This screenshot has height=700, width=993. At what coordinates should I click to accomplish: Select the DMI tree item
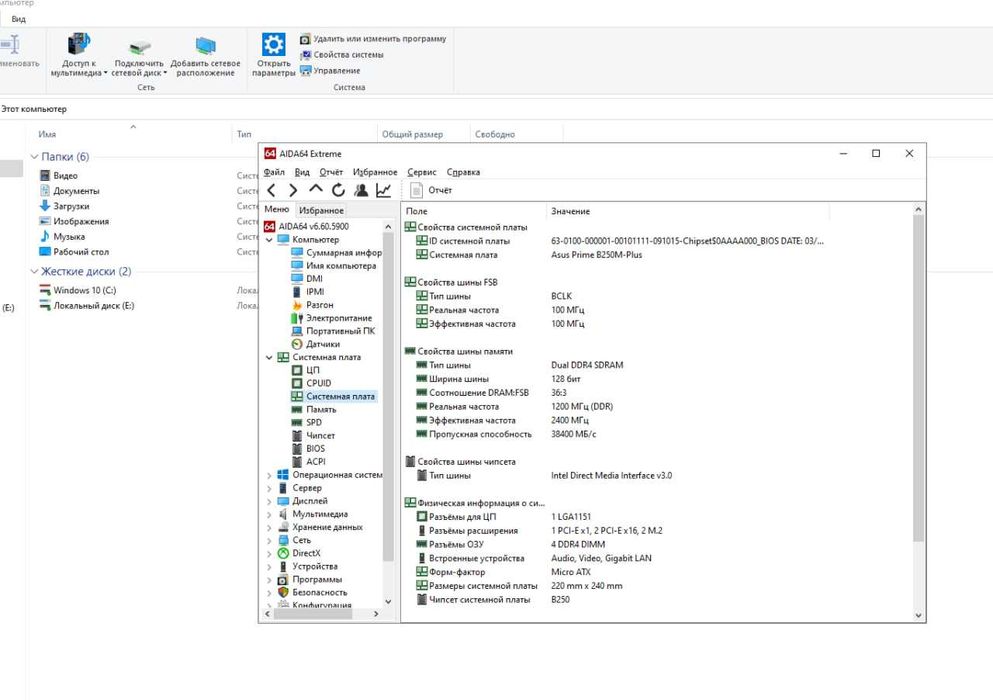point(307,279)
